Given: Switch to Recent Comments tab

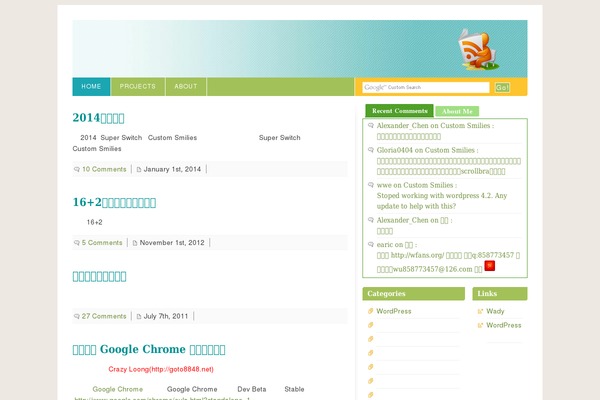Looking at the screenshot, I should click(399, 111).
